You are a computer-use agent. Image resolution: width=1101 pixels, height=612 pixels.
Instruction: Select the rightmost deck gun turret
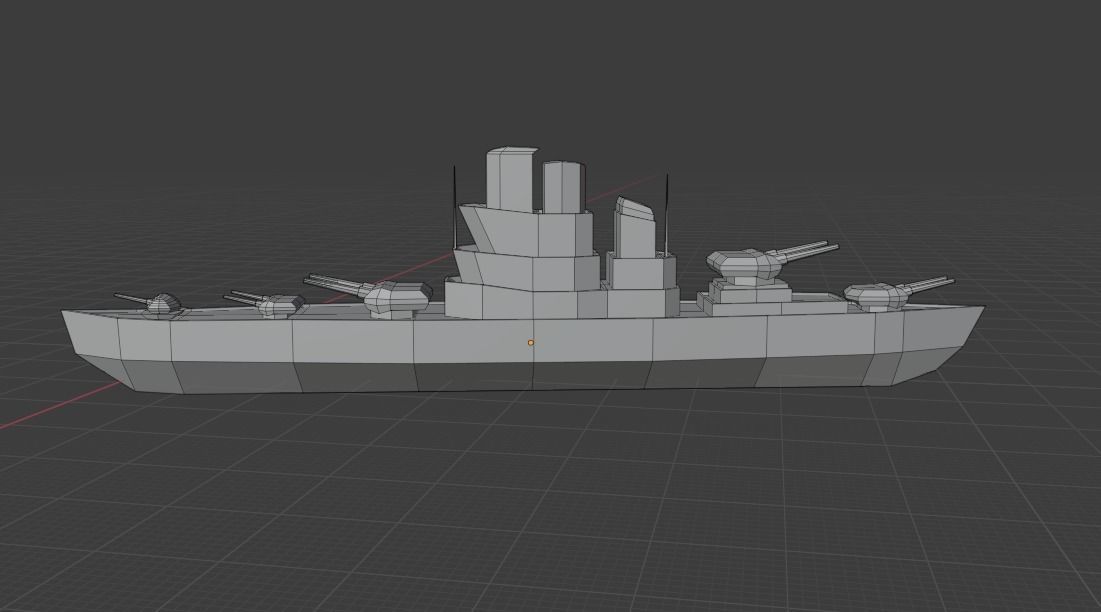point(898,293)
